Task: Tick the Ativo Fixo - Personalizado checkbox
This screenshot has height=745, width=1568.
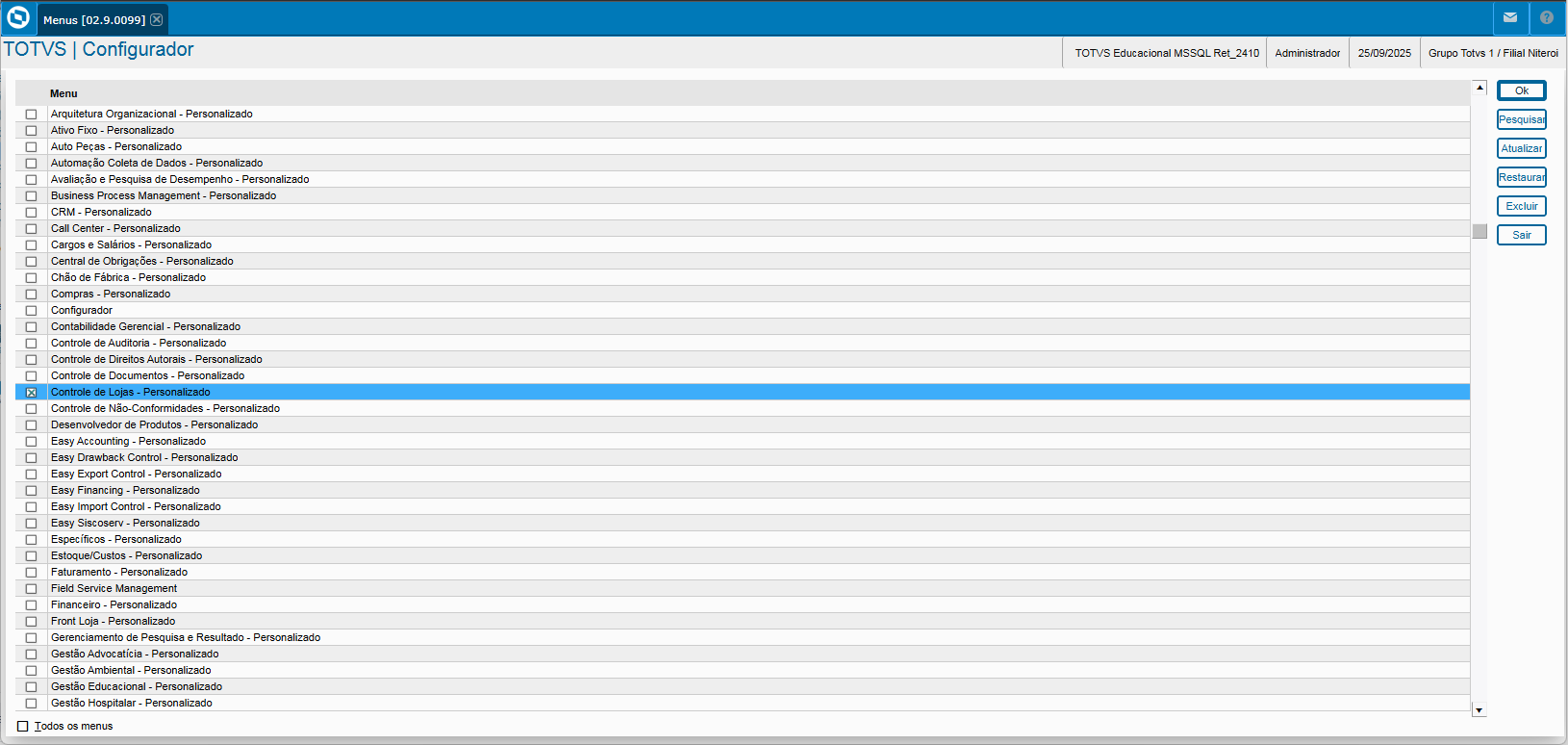Action: pyautogui.click(x=31, y=131)
